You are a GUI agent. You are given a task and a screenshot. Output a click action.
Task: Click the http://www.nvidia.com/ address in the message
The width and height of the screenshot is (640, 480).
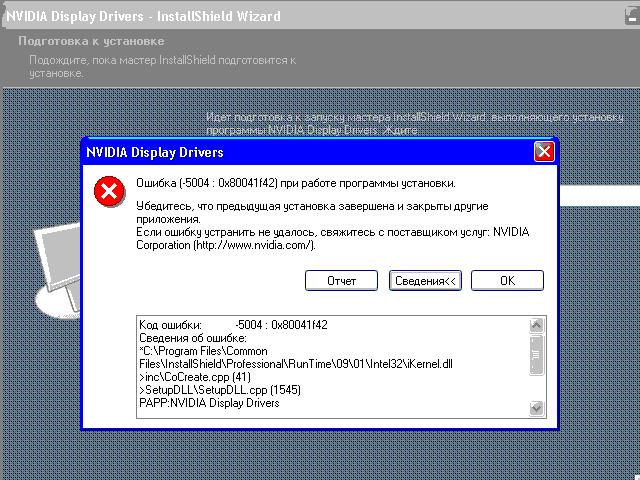point(253,246)
